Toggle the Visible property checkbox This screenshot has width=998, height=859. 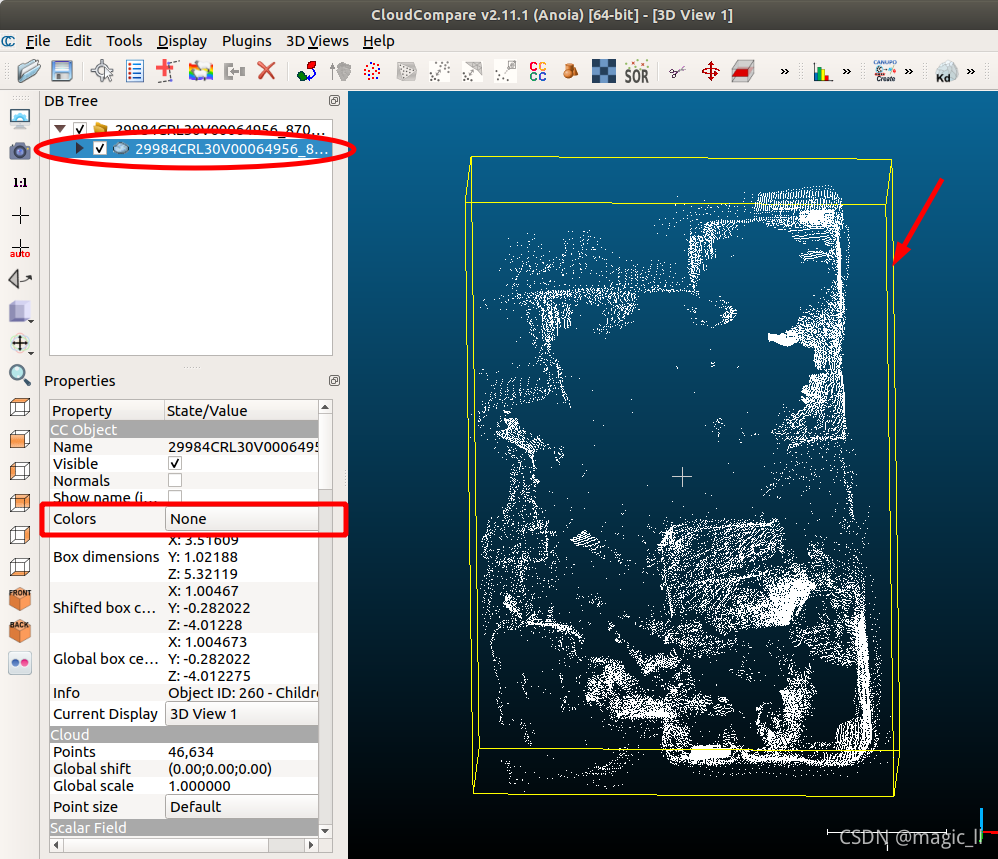coord(174,463)
